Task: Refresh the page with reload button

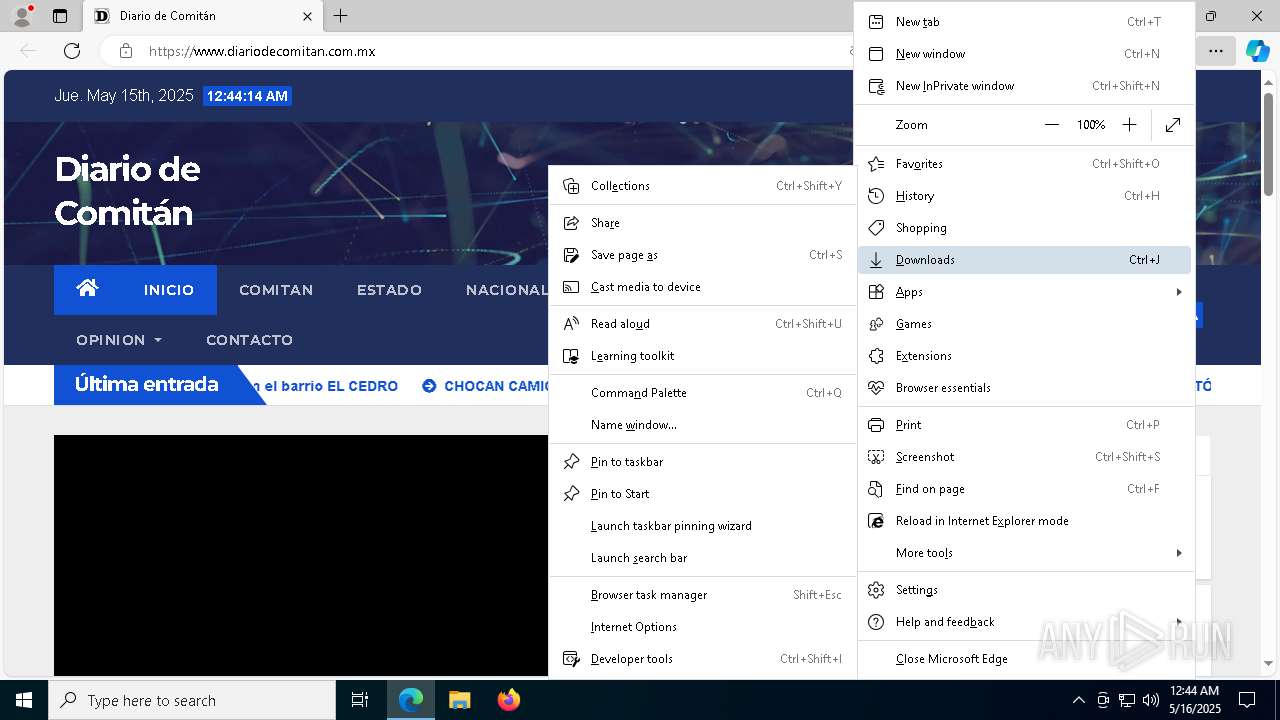Action: pos(72,51)
